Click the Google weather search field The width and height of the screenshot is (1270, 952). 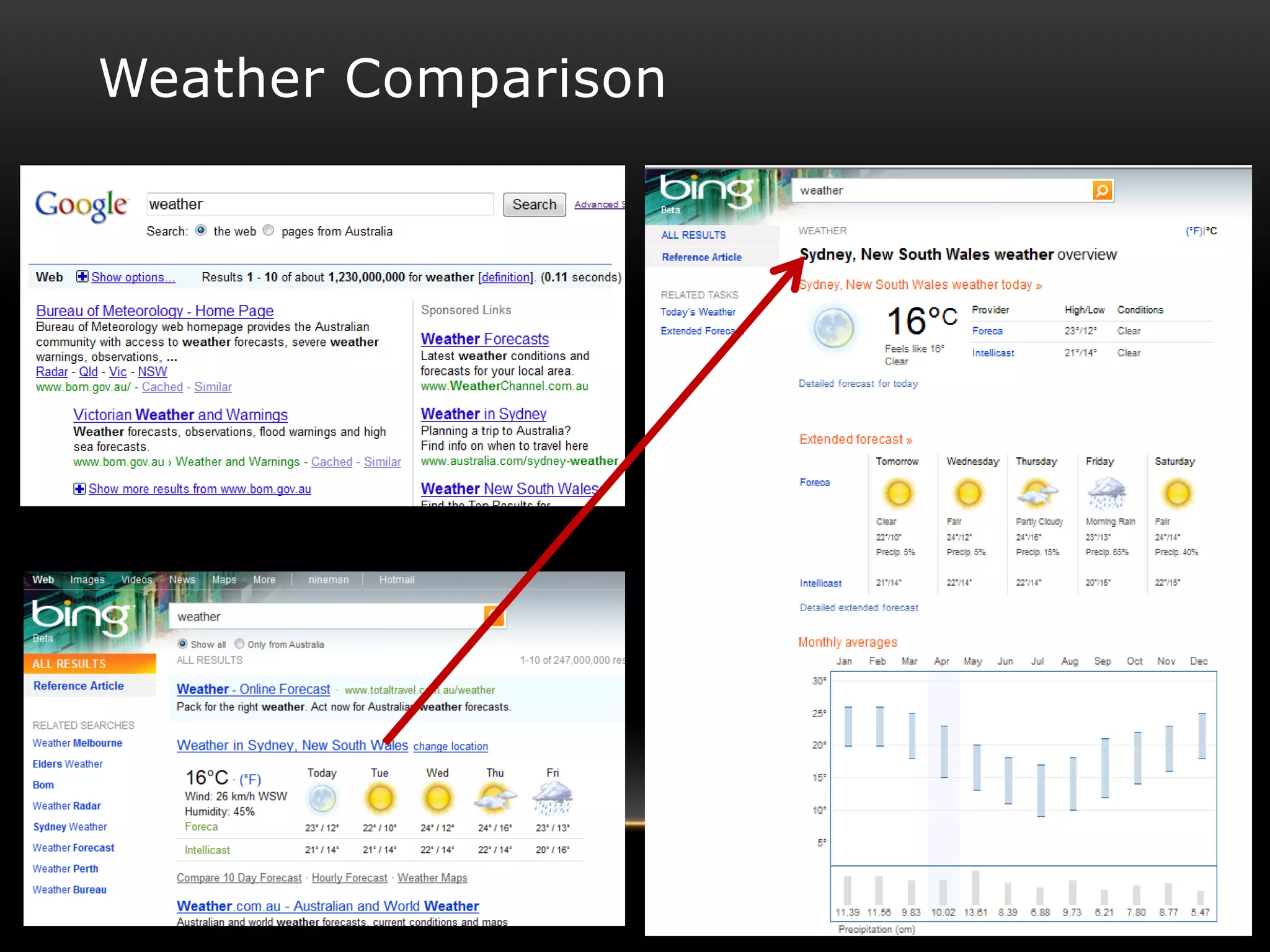[x=320, y=204]
